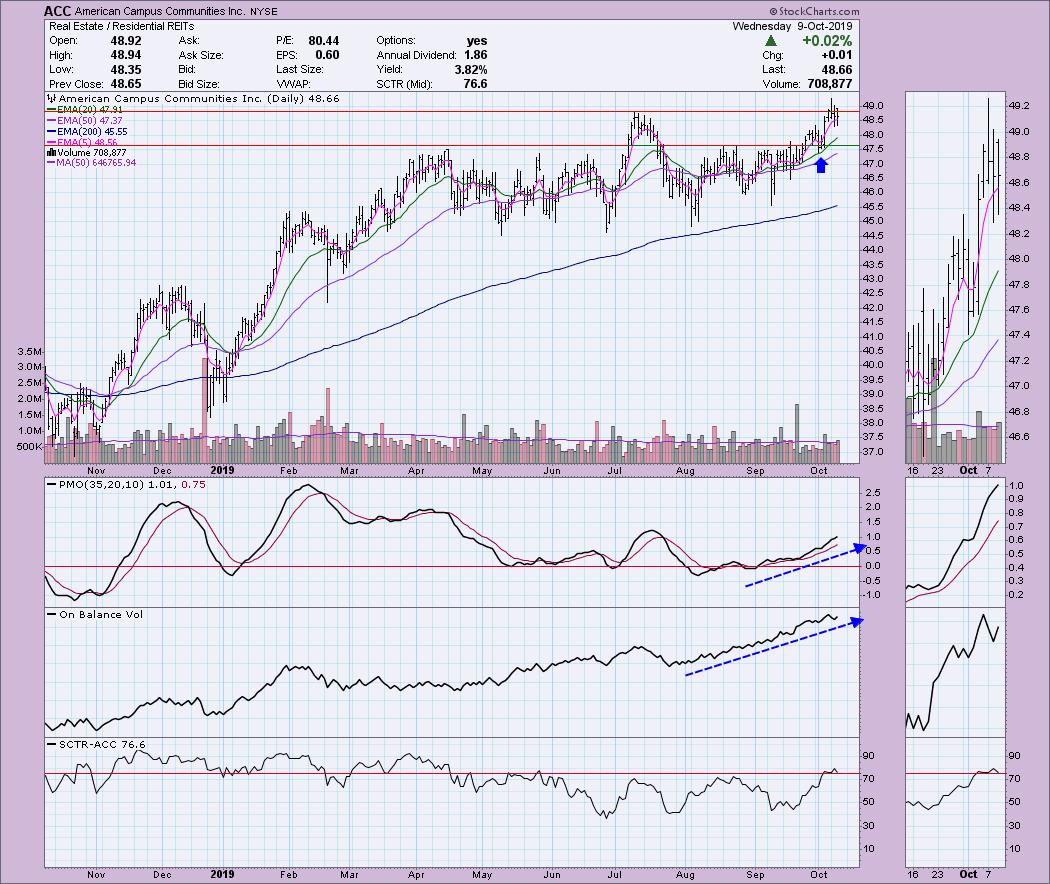Screen dimensions: 1050x884
Task: Click the Last price value 48.66
Action: coord(837,70)
